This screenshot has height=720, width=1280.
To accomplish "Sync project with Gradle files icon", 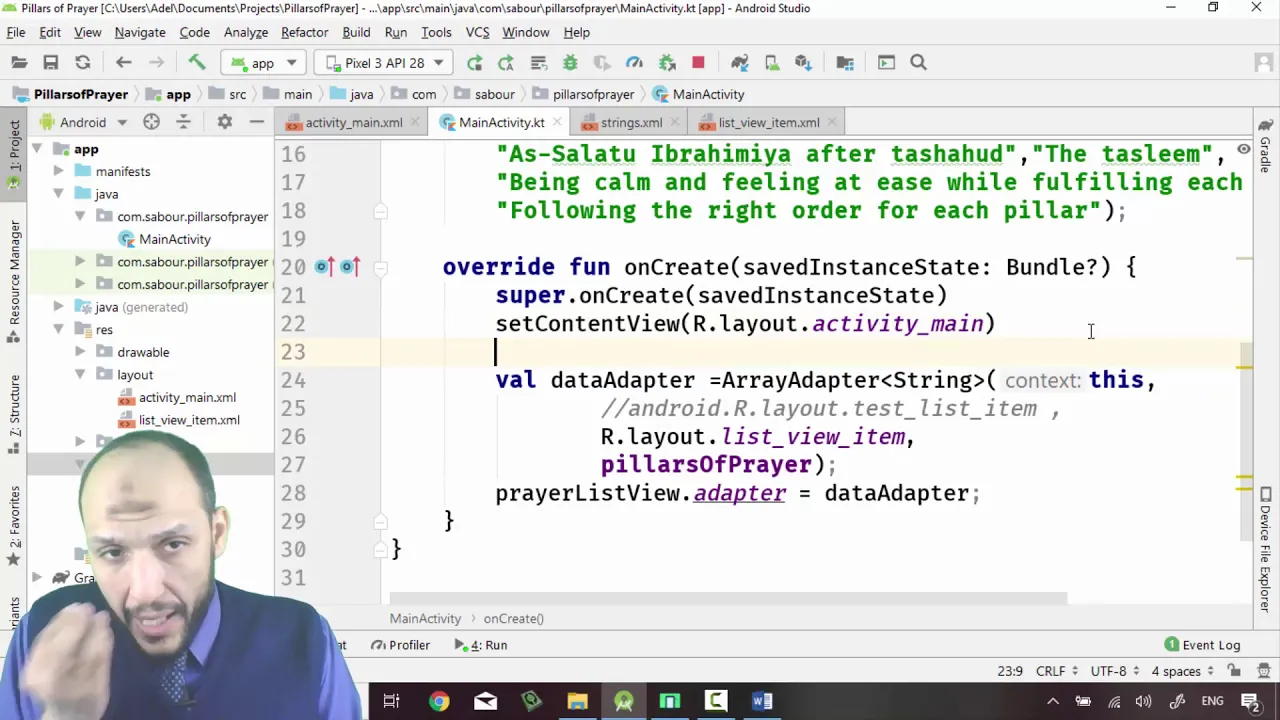I will click(x=740, y=63).
